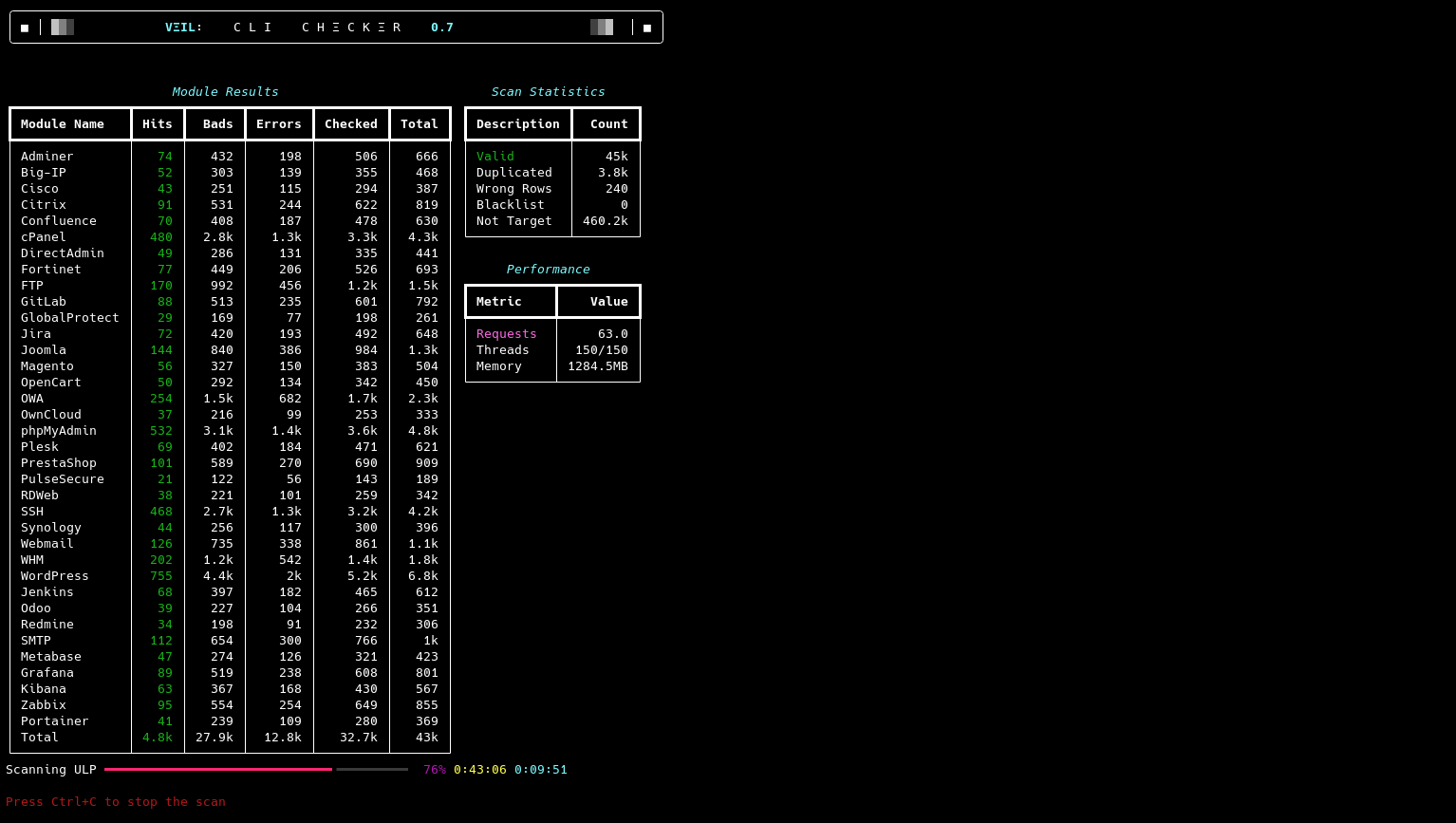Image resolution: width=1456 pixels, height=823 pixels.
Task: Select the DirectAdmin module name
Action: [63, 253]
